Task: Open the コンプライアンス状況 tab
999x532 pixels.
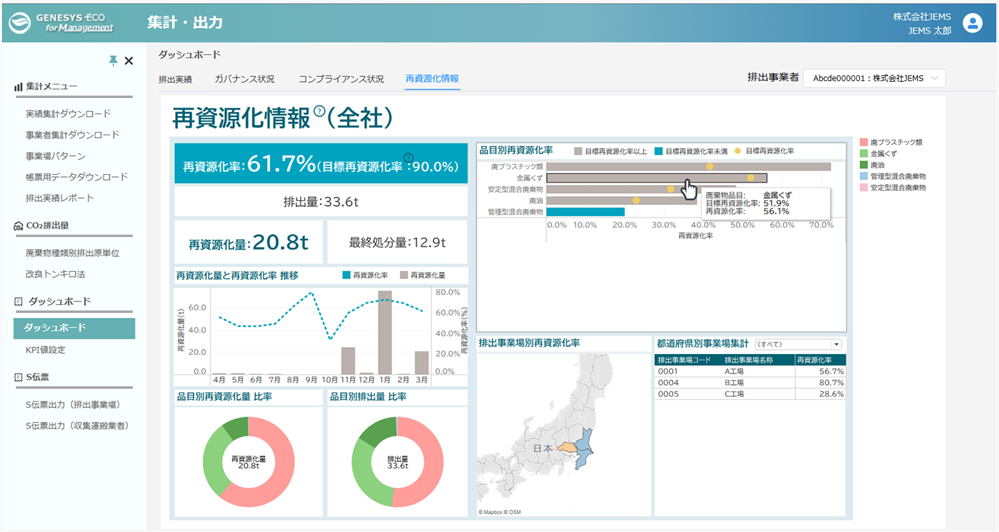Action: tap(341, 79)
